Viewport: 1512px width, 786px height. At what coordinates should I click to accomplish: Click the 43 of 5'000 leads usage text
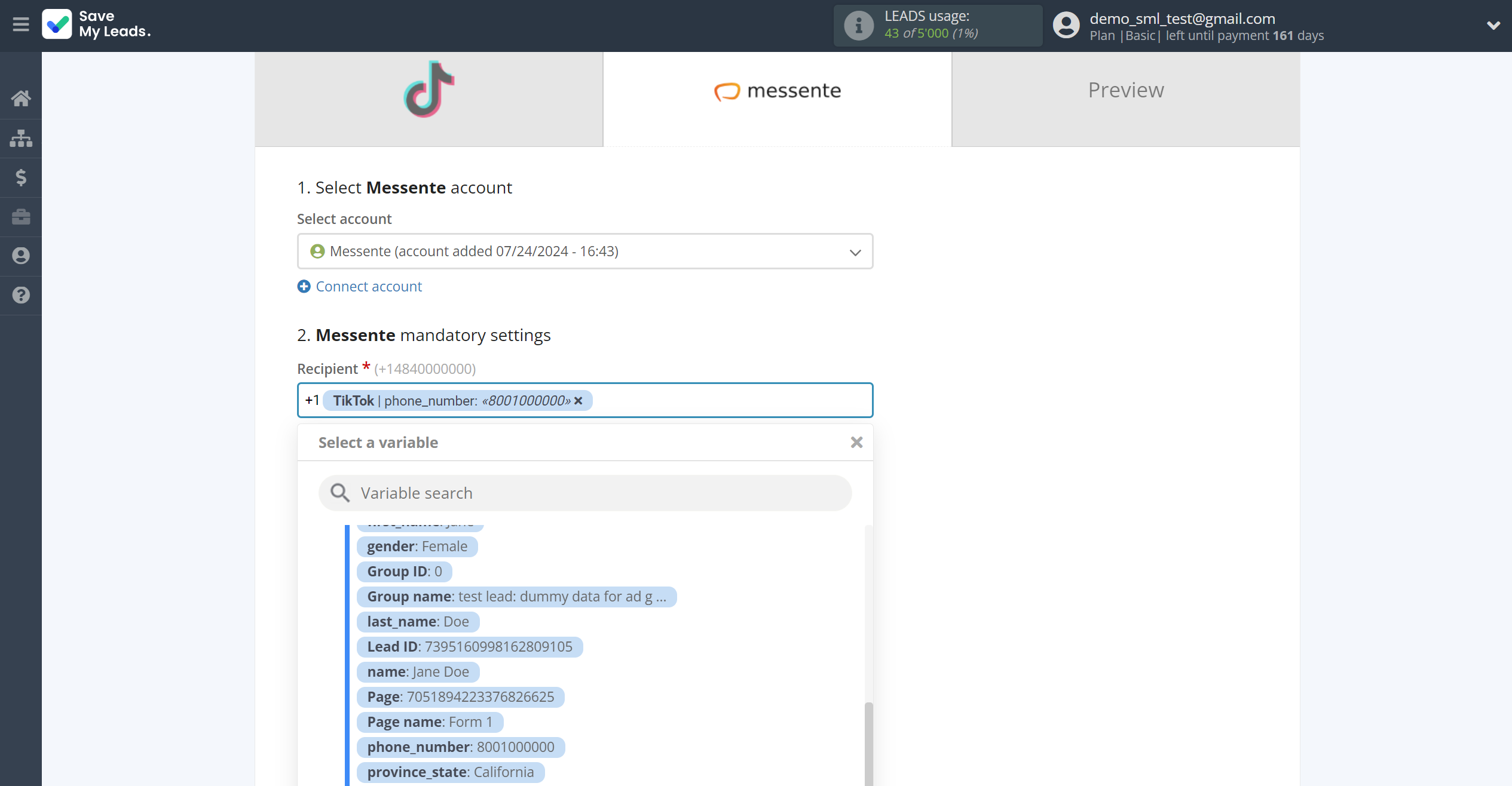(931, 33)
